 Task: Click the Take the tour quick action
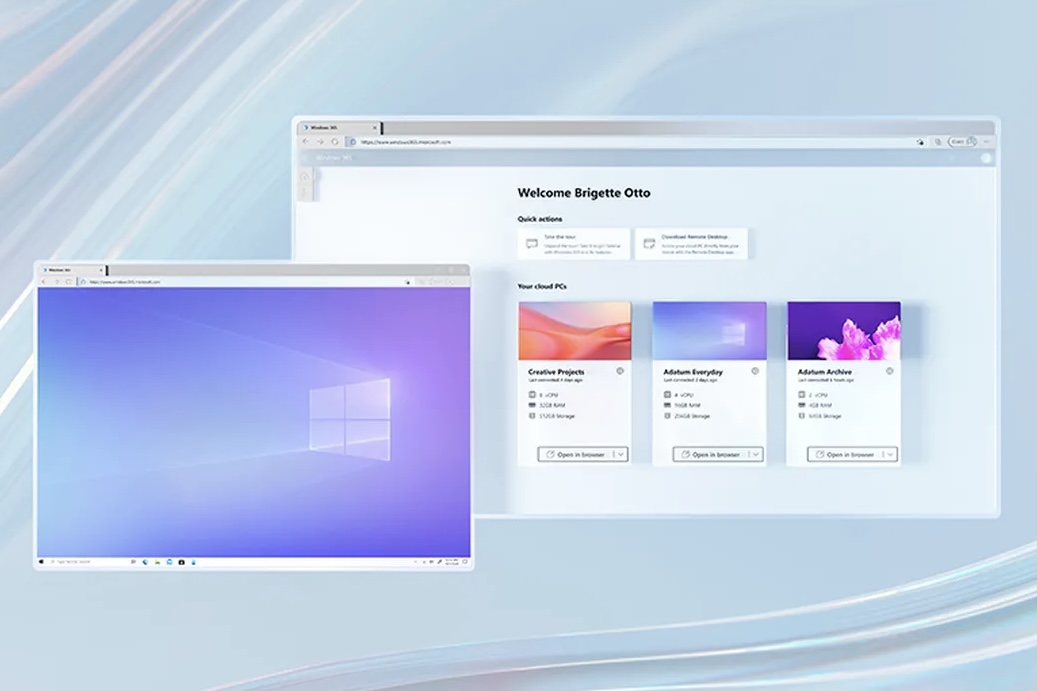[573, 244]
